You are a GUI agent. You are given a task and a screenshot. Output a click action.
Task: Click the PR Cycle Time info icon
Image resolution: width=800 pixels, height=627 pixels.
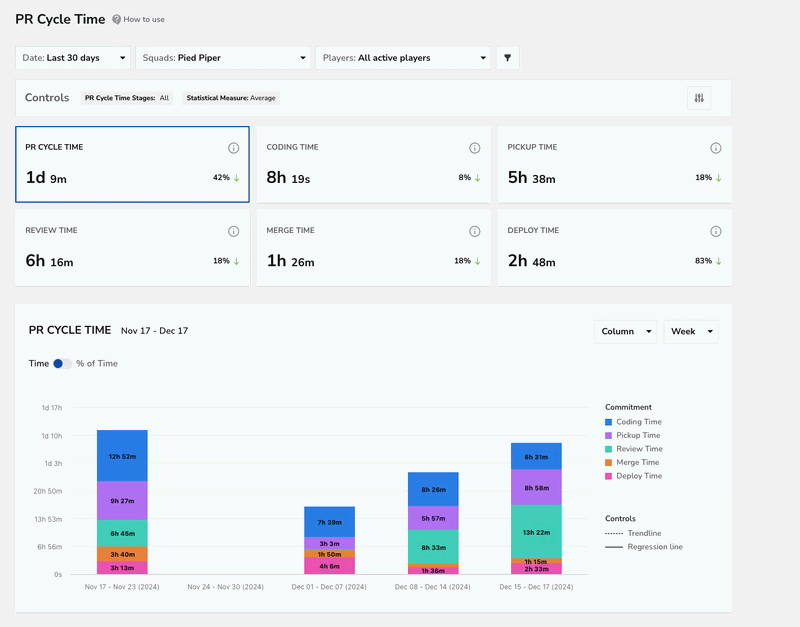[x=233, y=148]
